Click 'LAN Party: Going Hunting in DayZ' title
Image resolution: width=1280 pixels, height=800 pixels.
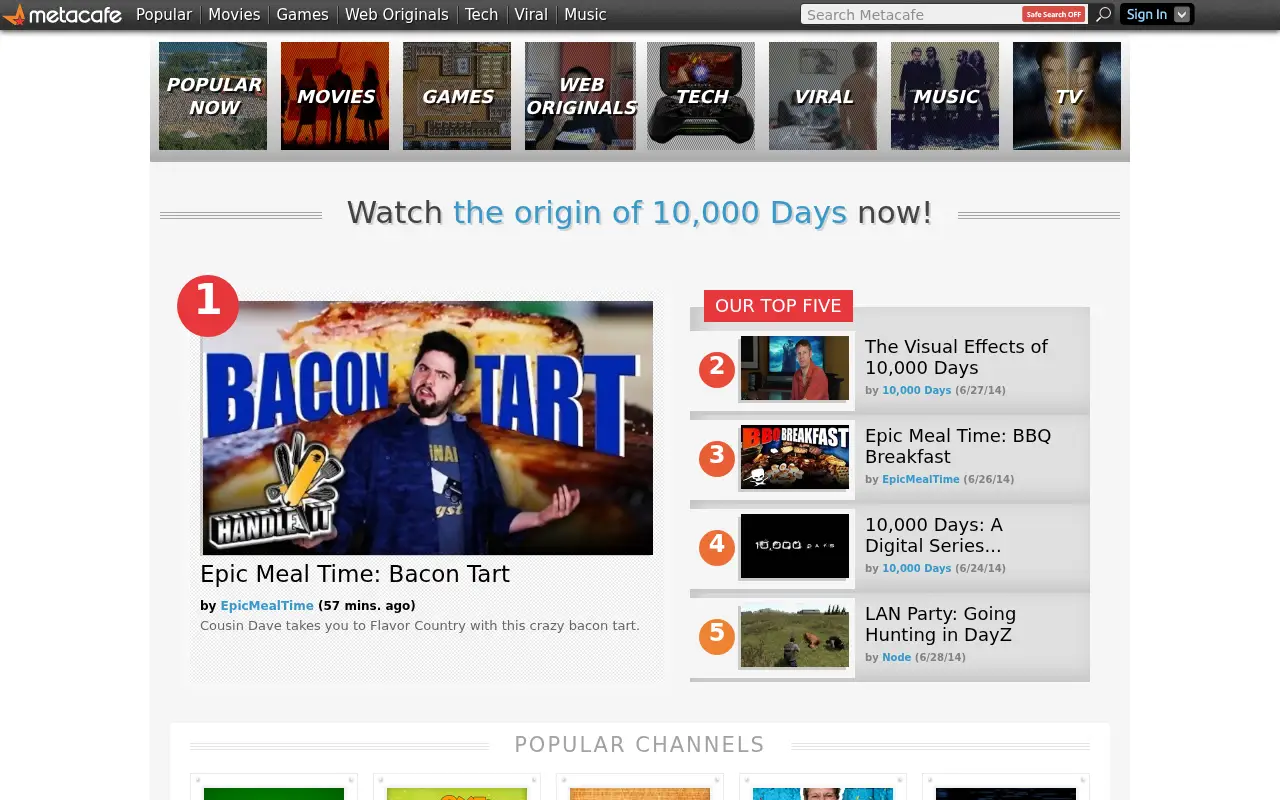click(x=940, y=624)
